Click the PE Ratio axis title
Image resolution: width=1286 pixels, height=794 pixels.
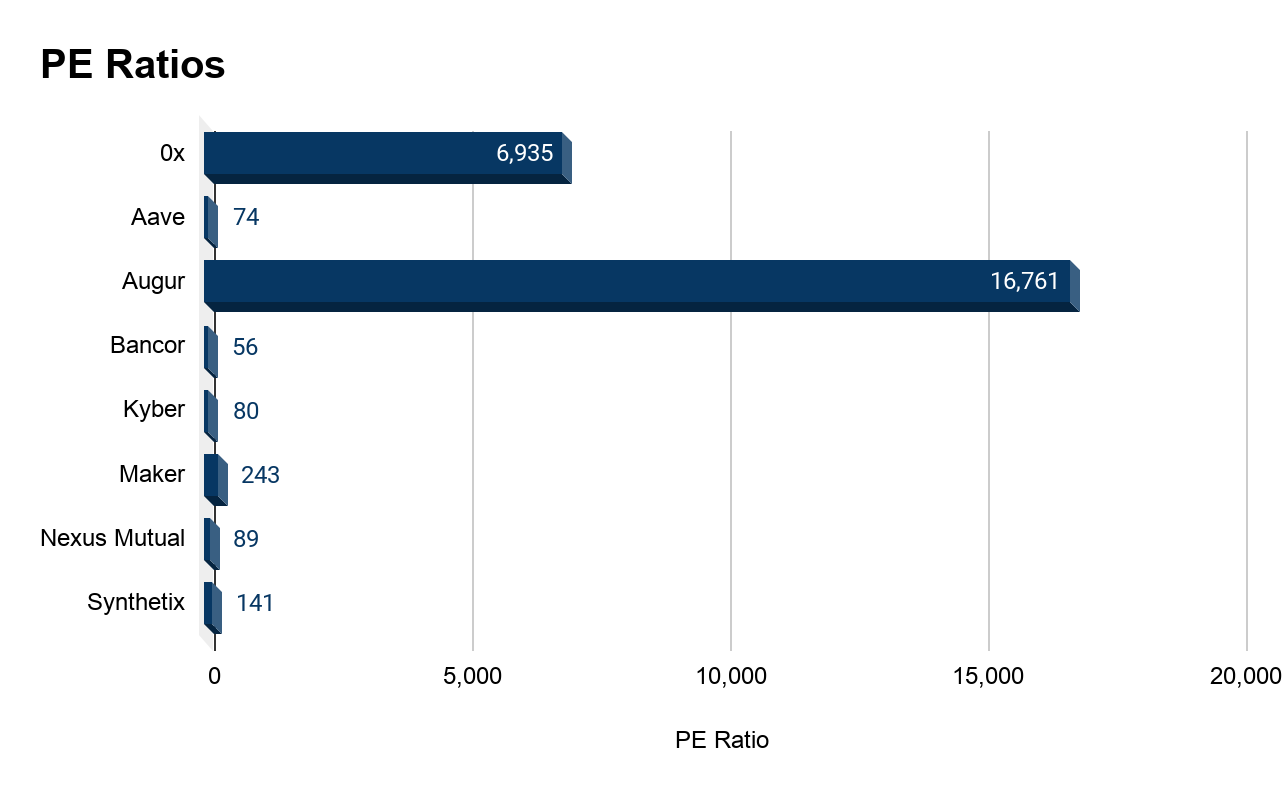pyautogui.click(x=722, y=741)
